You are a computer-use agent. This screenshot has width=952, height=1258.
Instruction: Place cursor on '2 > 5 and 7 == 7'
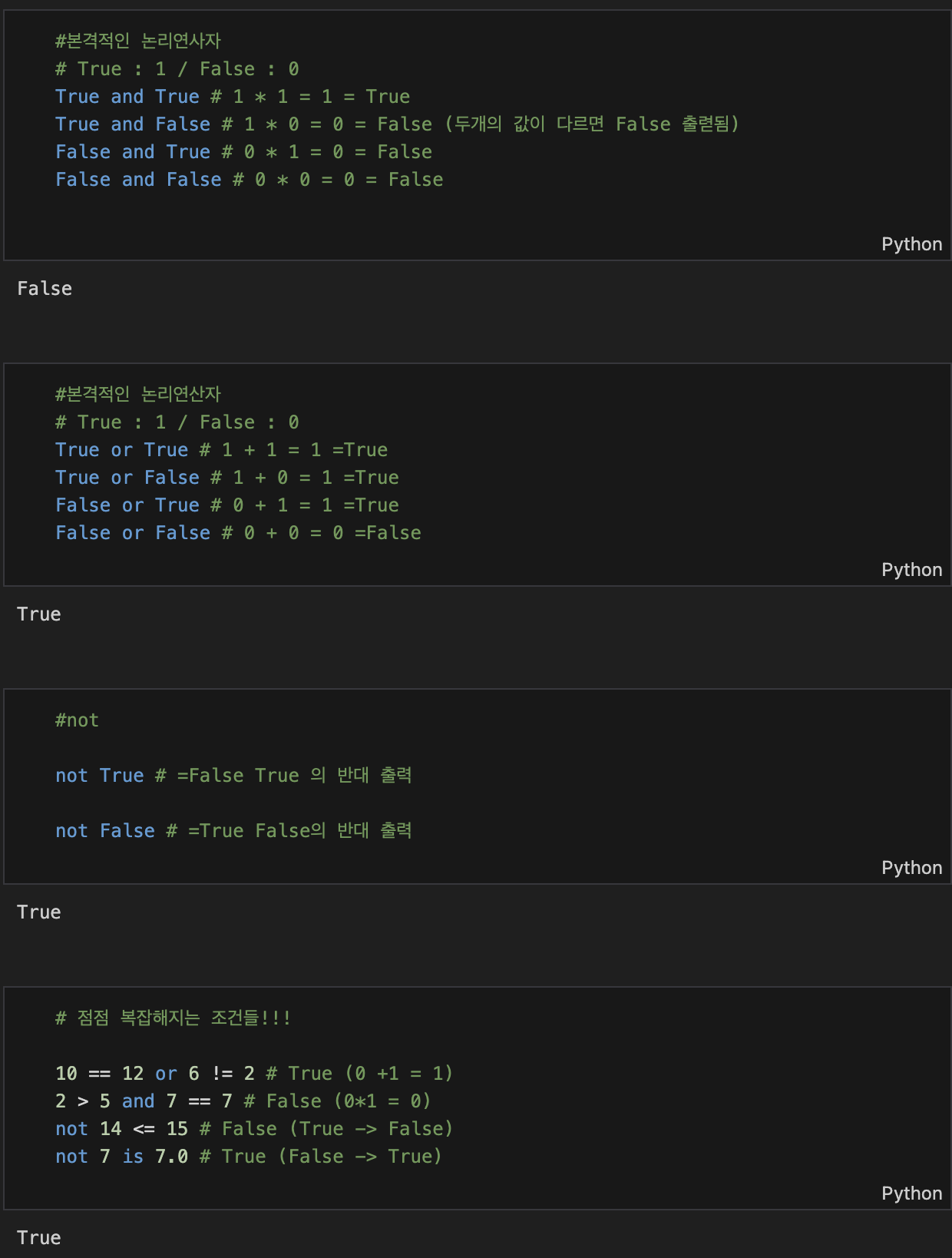tap(243, 1101)
